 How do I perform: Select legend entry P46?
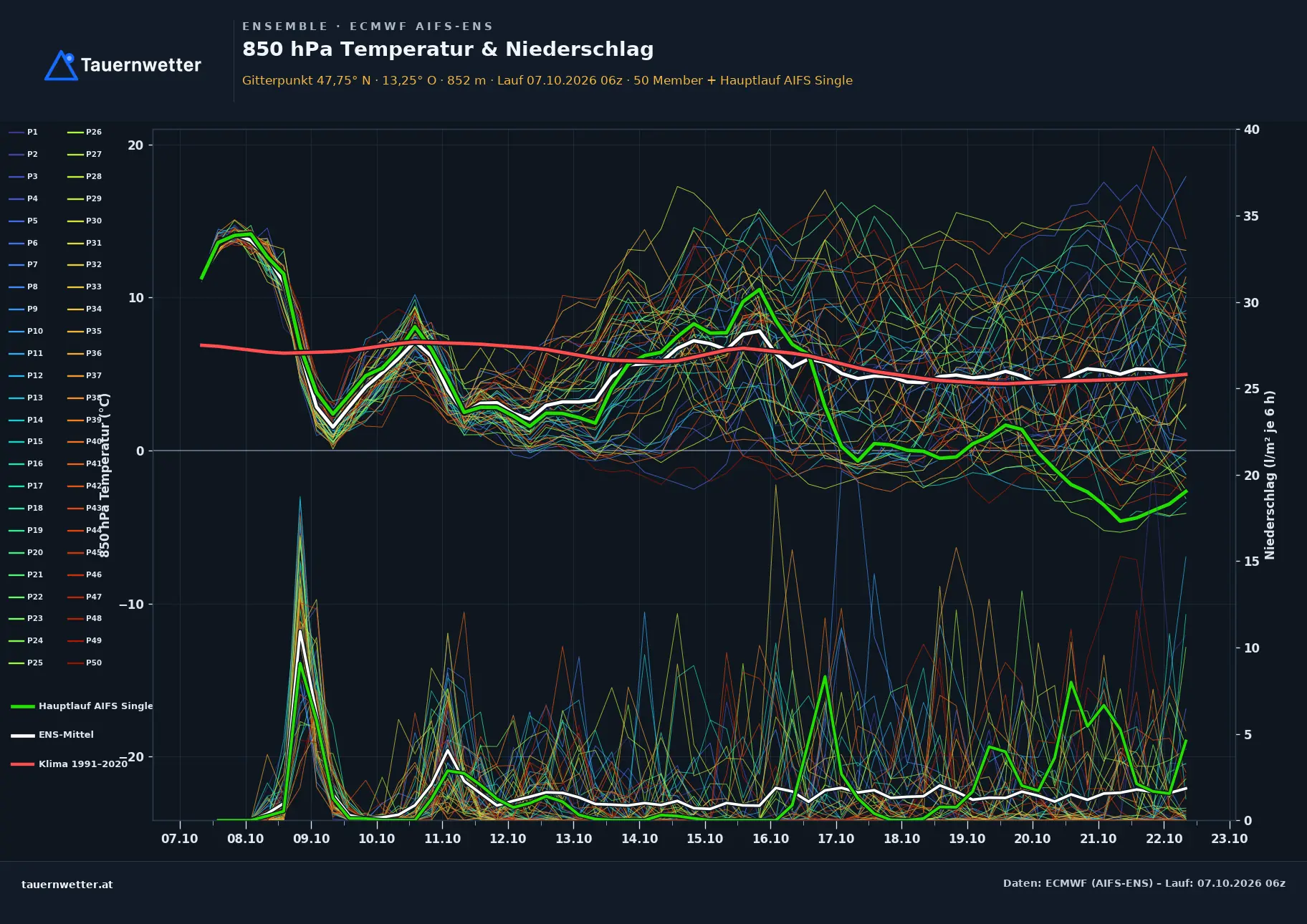85,574
